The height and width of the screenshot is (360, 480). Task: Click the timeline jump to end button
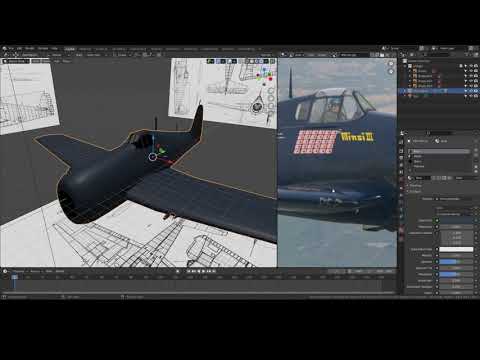pos(214,271)
